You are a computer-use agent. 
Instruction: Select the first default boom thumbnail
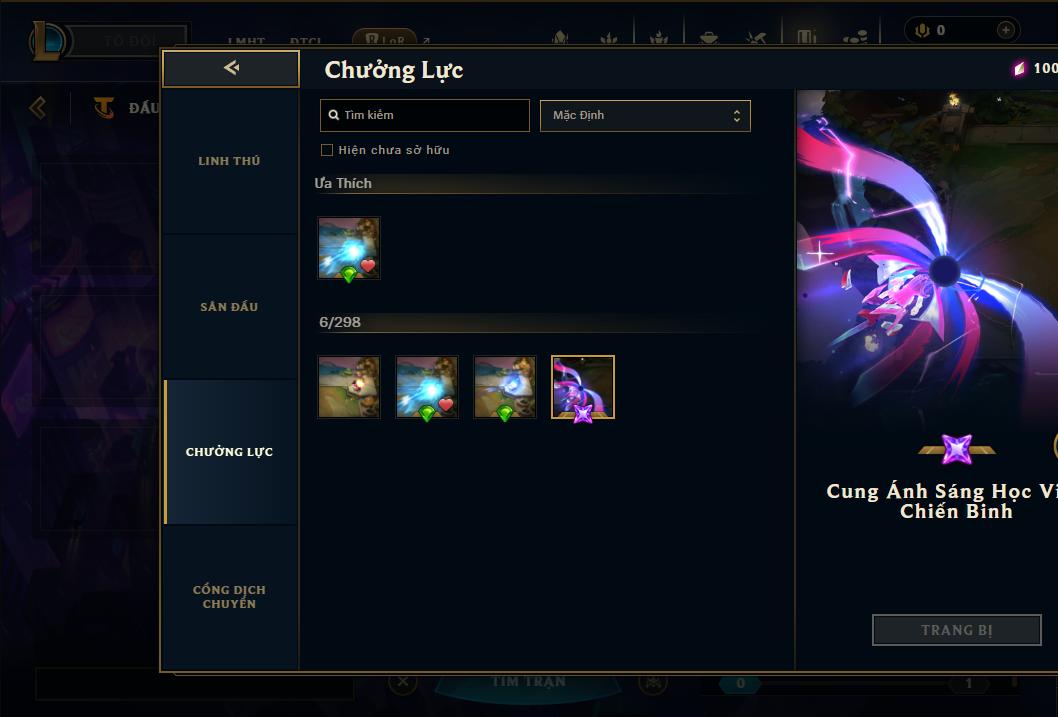[349, 387]
